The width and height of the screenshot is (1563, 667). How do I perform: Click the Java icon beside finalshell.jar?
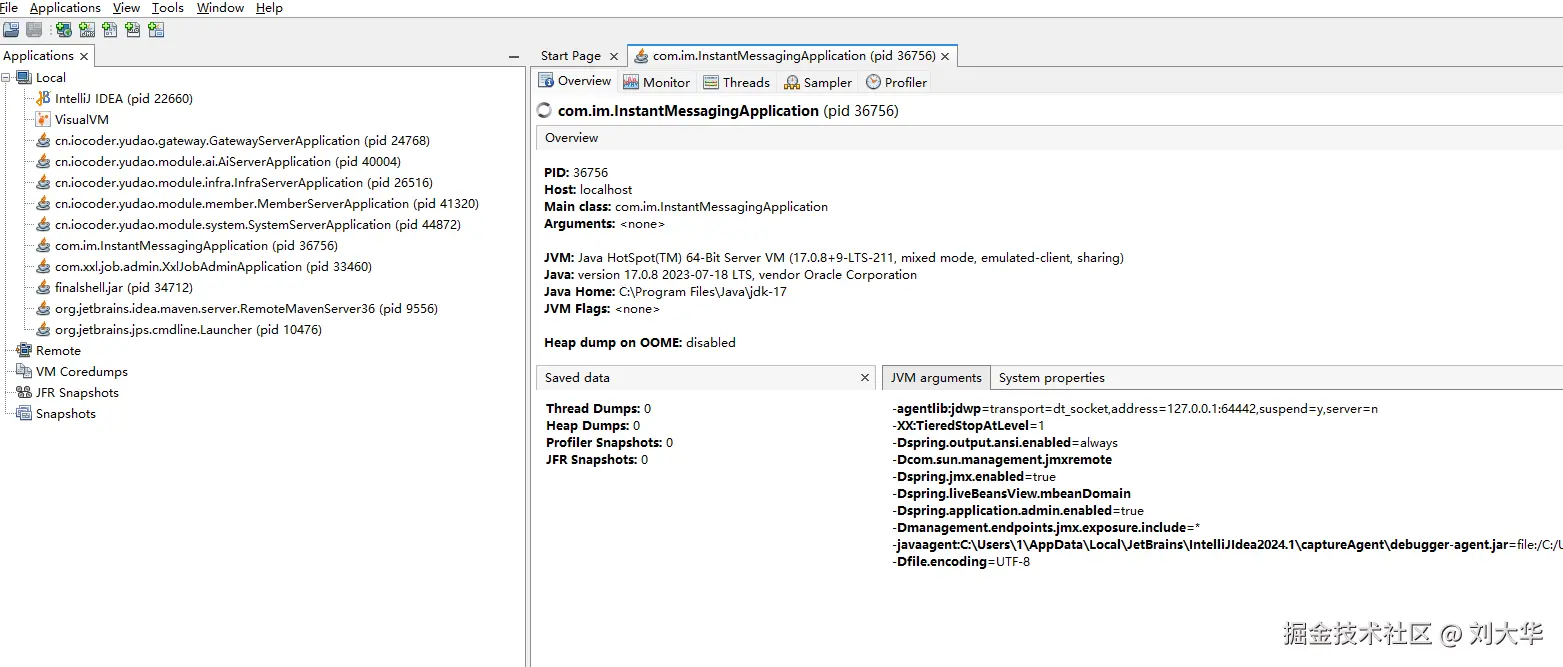tap(43, 287)
